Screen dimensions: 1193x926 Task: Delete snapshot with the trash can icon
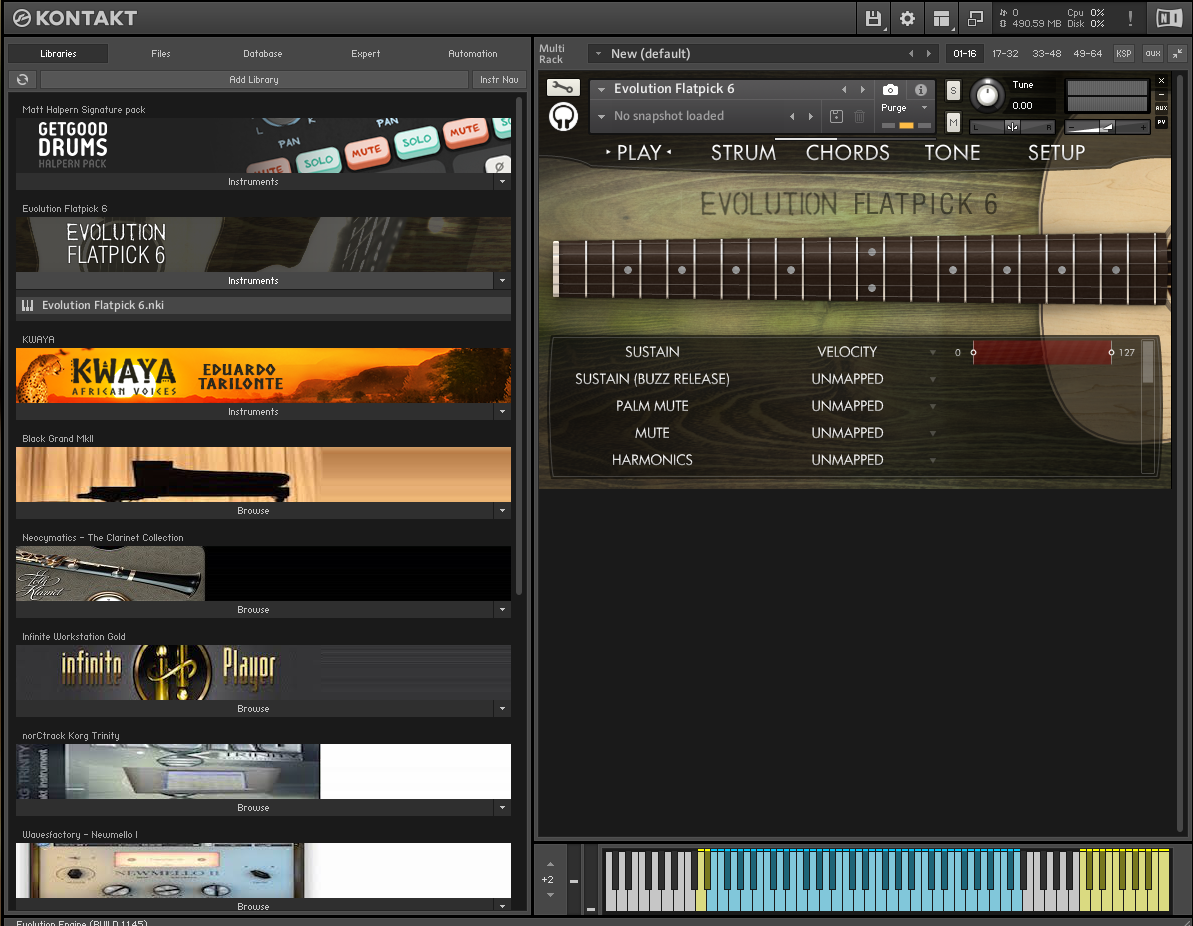(859, 116)
